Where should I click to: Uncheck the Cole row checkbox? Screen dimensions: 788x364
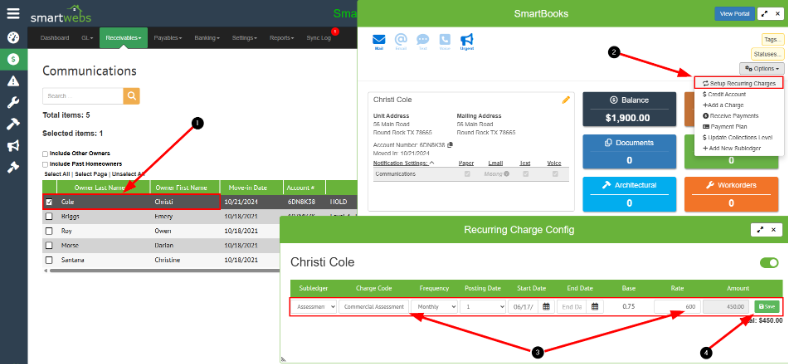point(49,202)
